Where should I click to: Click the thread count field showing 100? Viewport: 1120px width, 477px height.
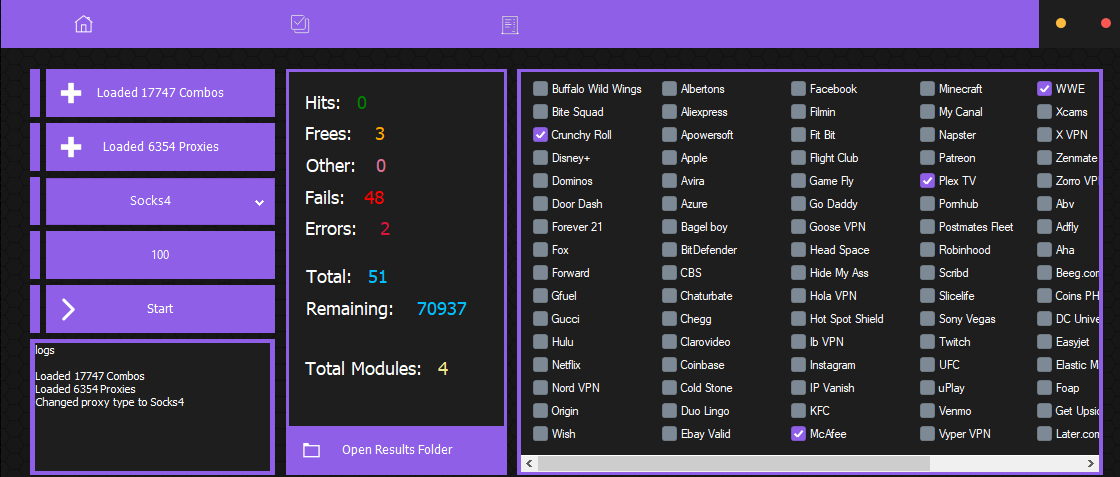coord(160,255)
